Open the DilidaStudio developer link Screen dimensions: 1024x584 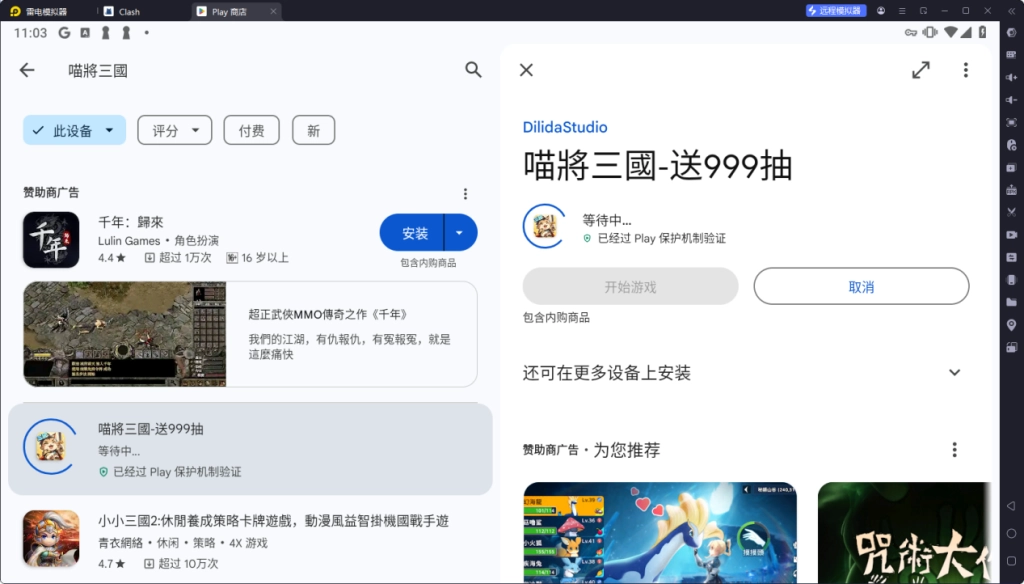click(565, 127)
